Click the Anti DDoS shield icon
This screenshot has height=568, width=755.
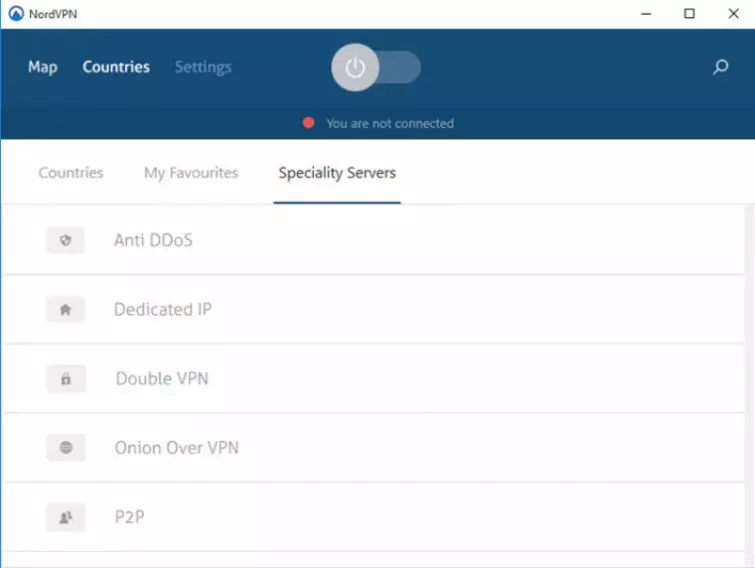point(66,241)
